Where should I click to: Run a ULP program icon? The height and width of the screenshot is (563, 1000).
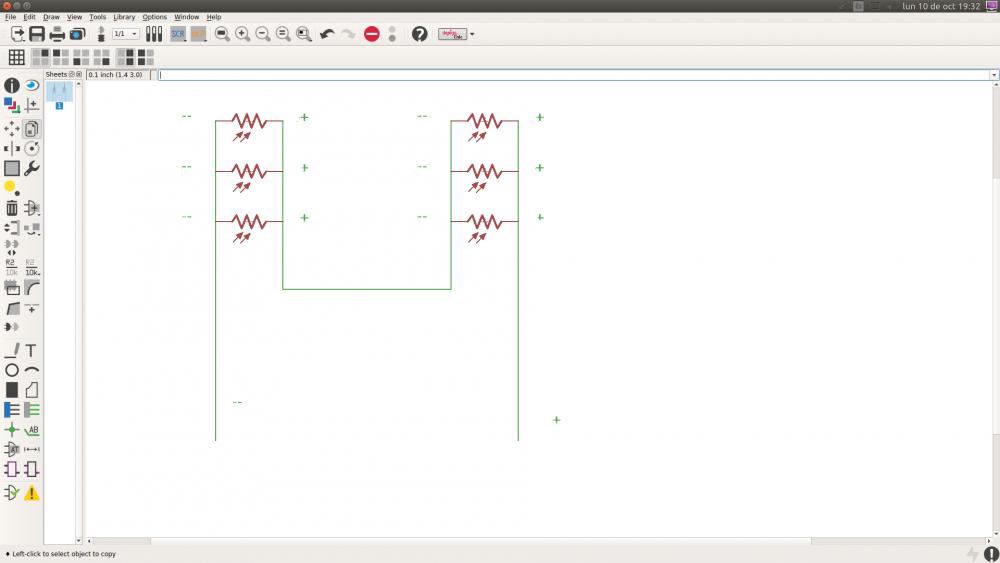[198, 34]
